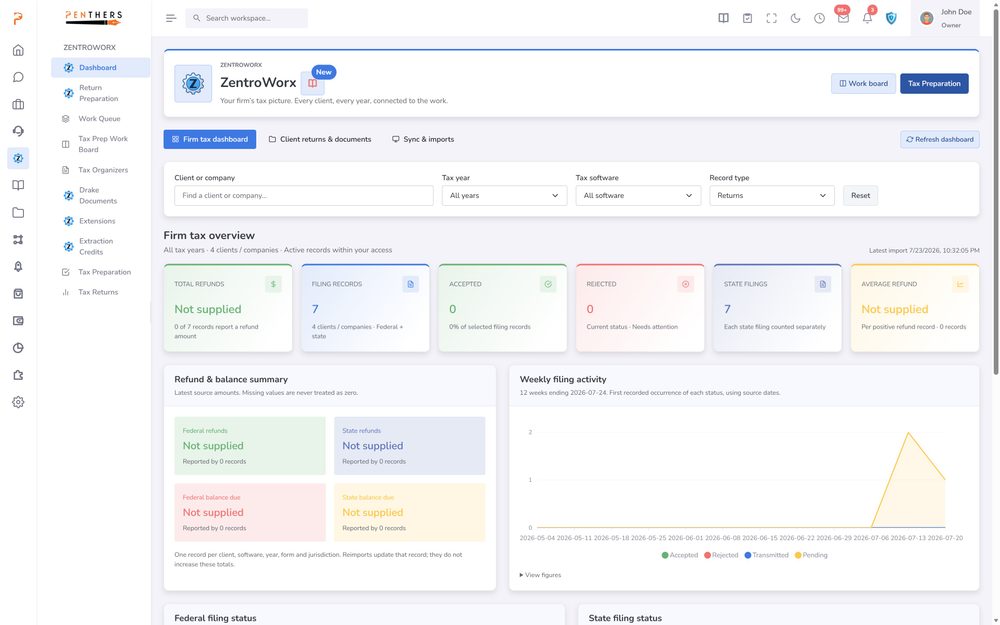Open the Tax software dropdown
Screen dimensions: 1000x625
638,196
